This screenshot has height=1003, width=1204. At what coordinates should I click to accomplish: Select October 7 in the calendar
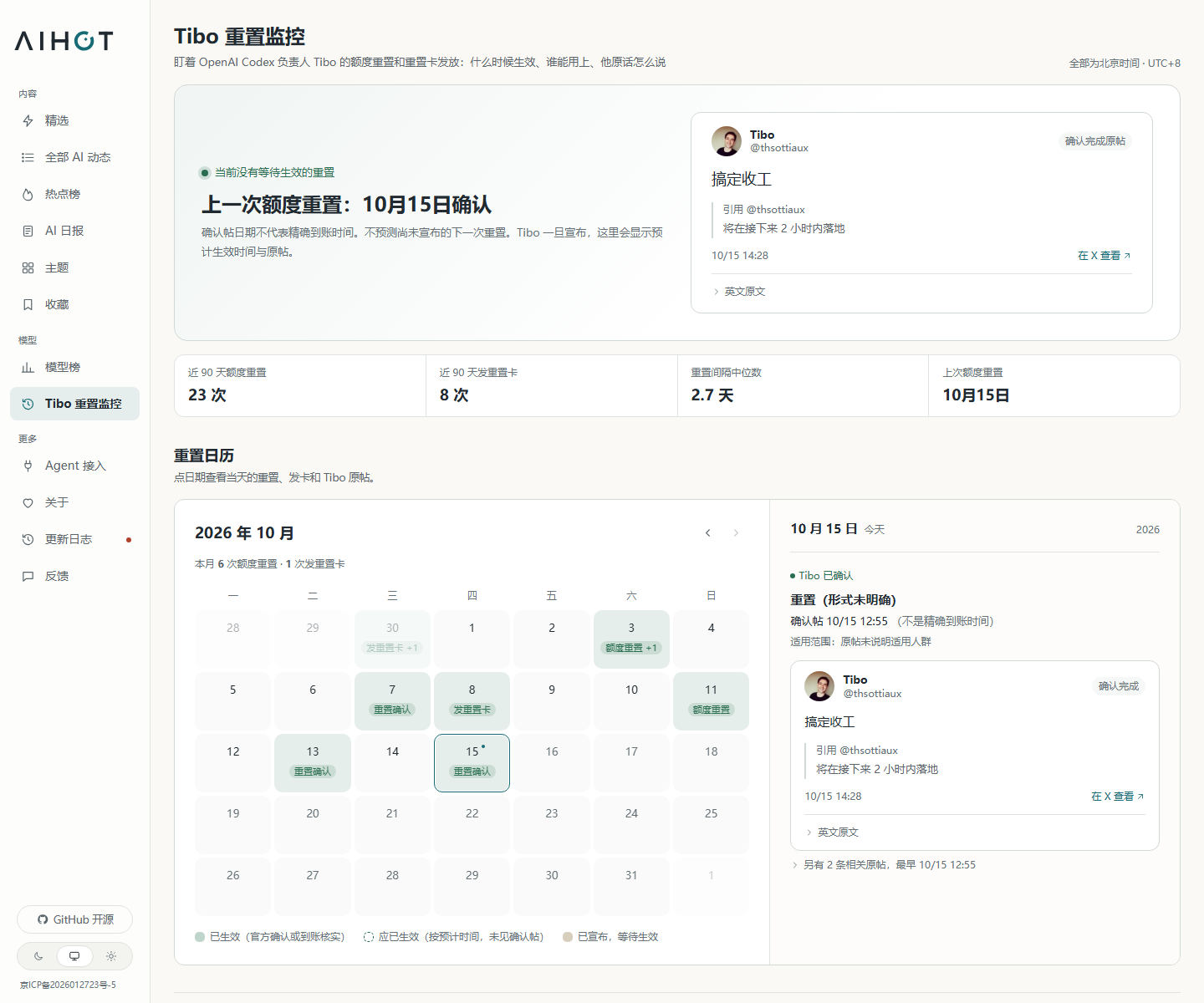click(x=392, y=701)
